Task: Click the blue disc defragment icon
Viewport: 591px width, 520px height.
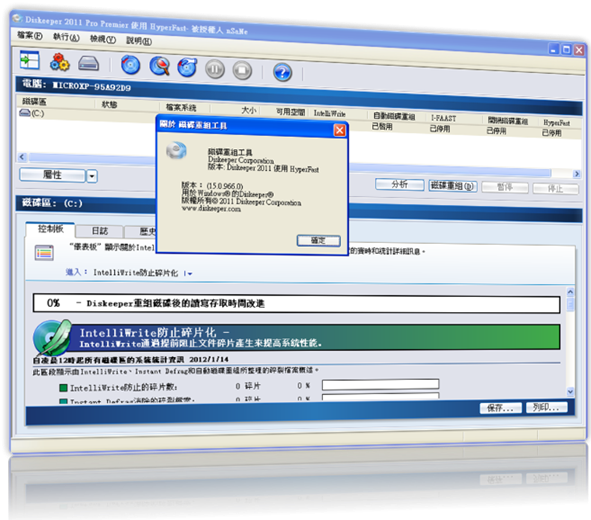Action: (x=130, y=65)
